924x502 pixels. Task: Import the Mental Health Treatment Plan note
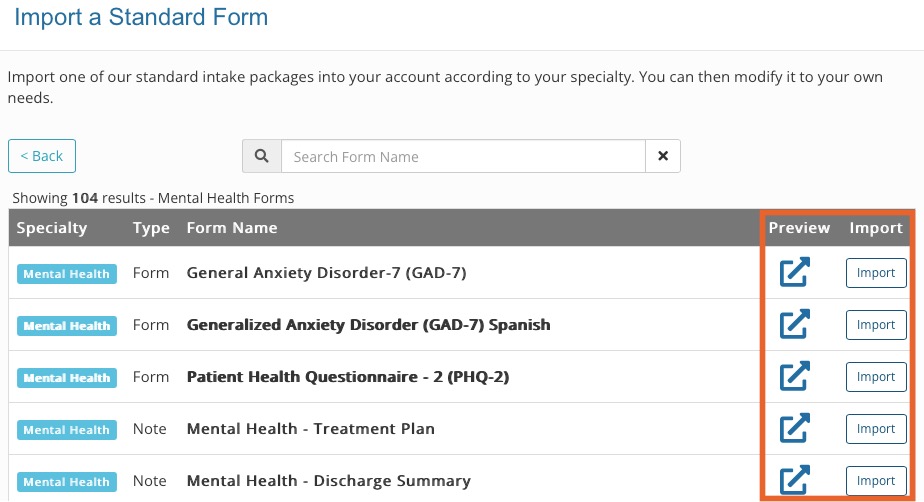coord(876,429)
